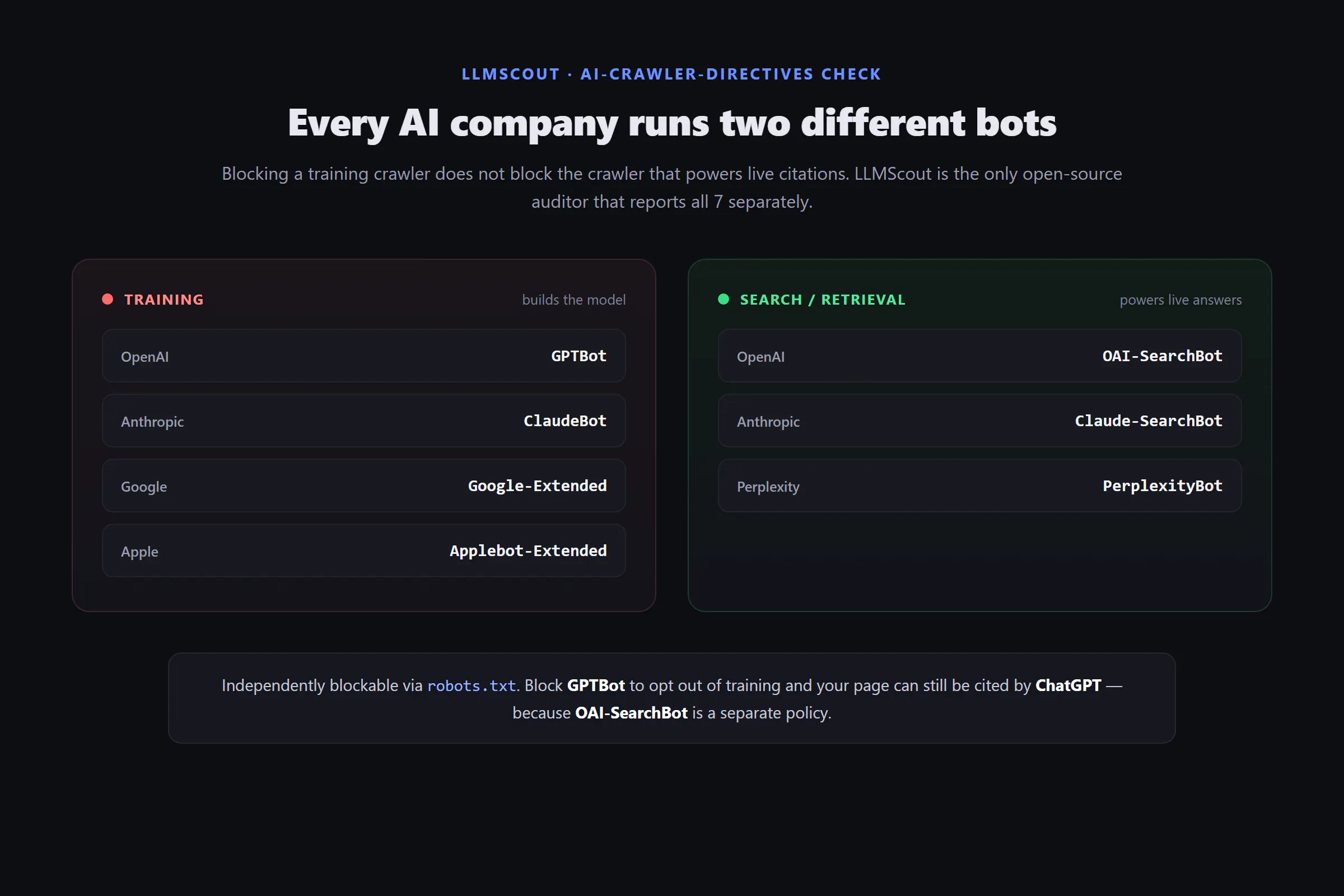Click the bold ChatGPT in the footer note
The width and height of the screenshot is (1344, 896).
point(1068,685)
